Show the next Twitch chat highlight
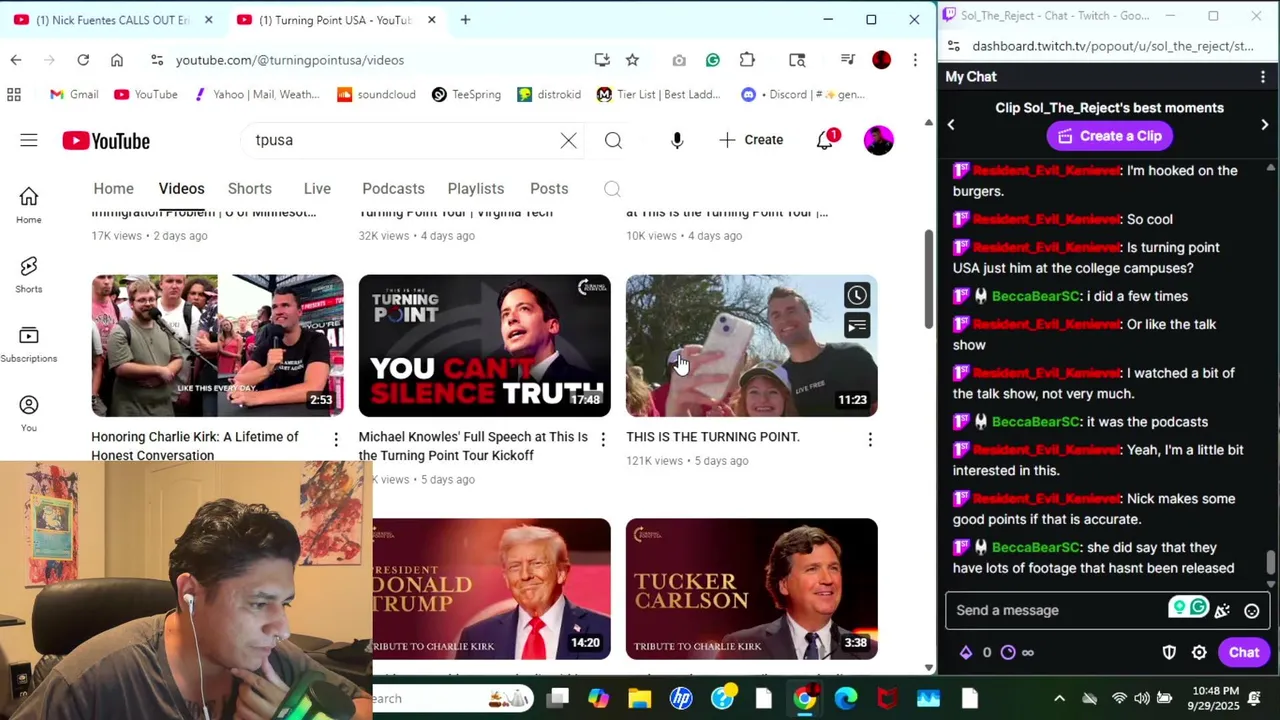Screen dimensions: 1280x720 [x=1265, y=125]
